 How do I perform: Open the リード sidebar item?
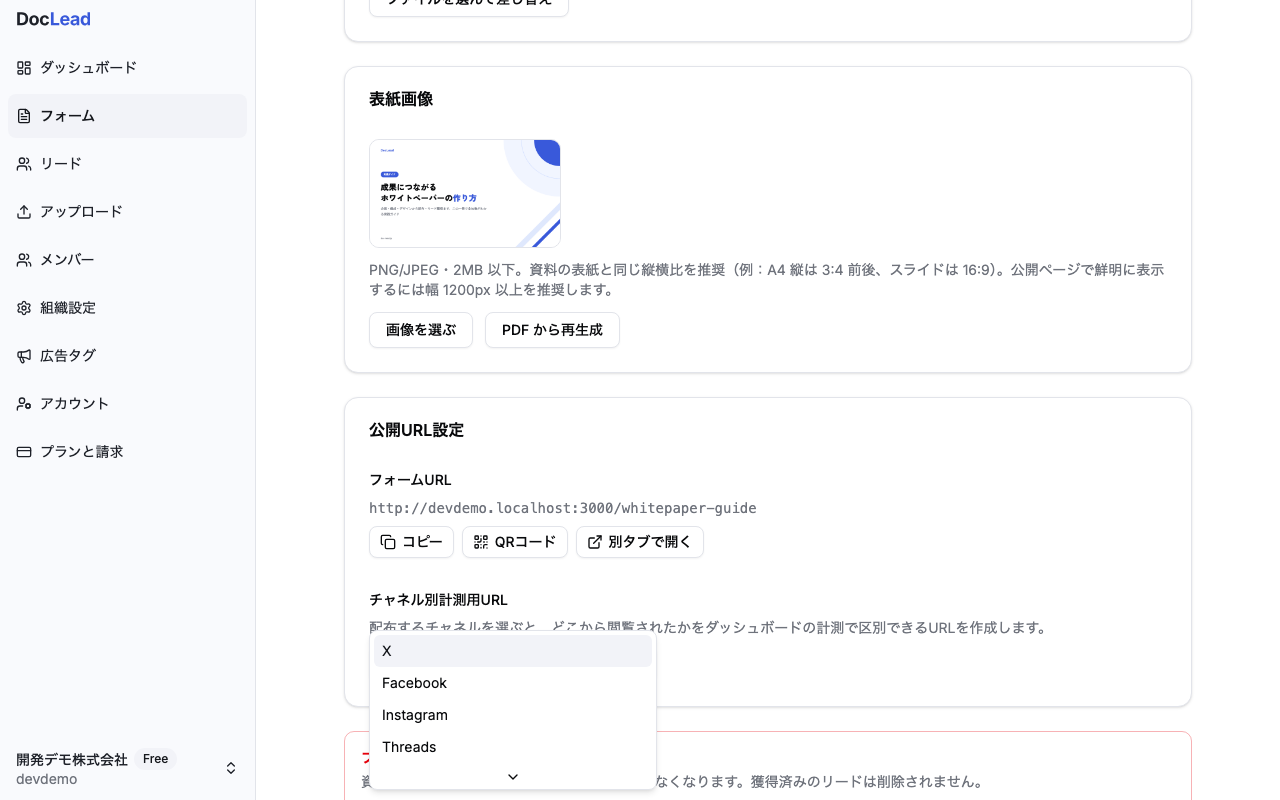click(127, 164)
